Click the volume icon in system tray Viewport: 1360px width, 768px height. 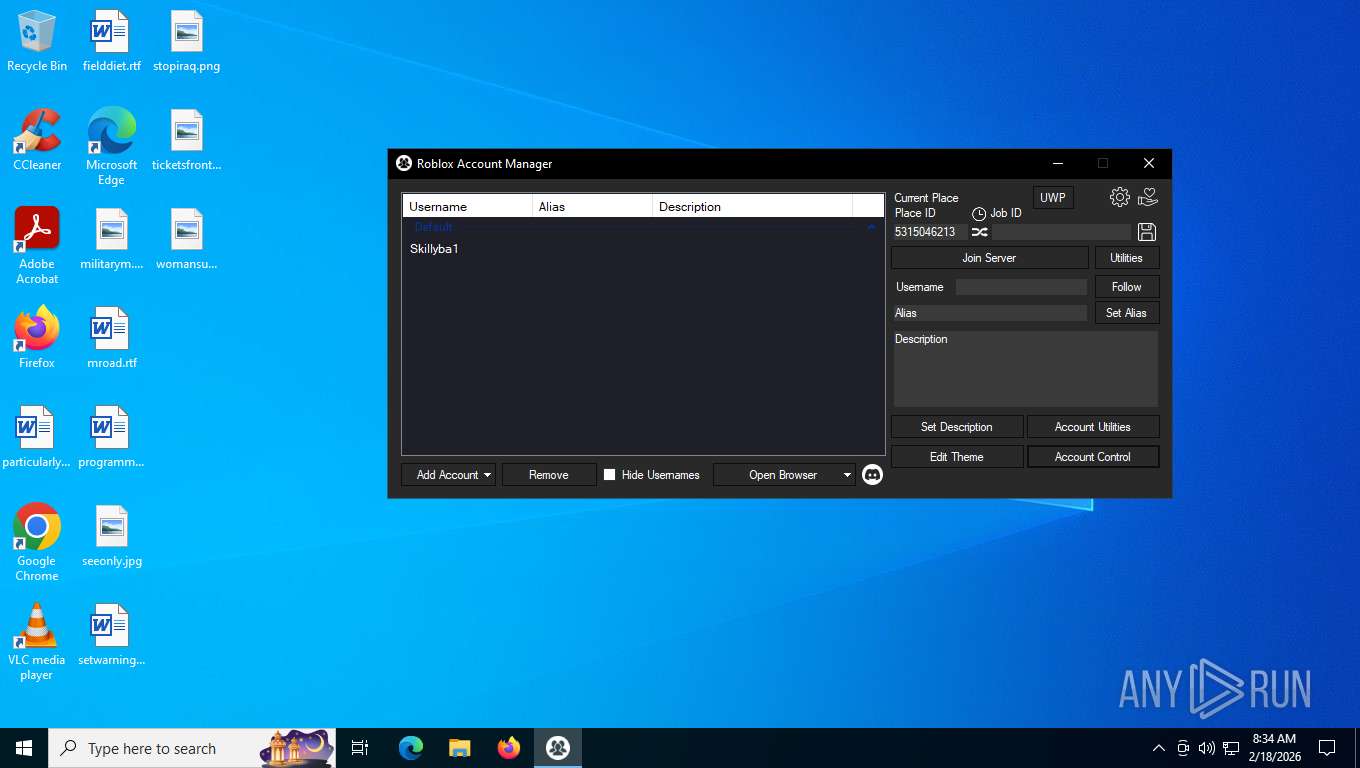(1207, 748)
